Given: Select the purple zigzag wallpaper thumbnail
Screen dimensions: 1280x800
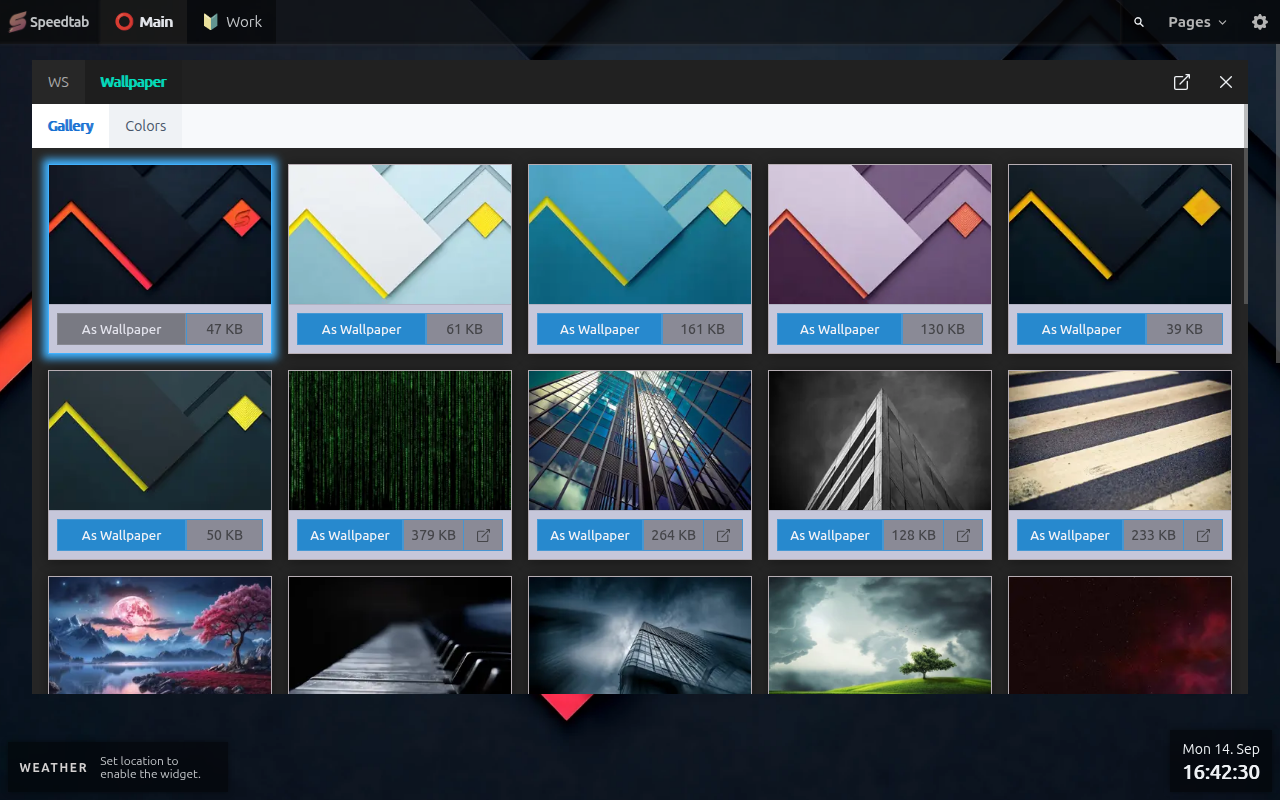Looking at the screenshot, I should coord(880,234).
